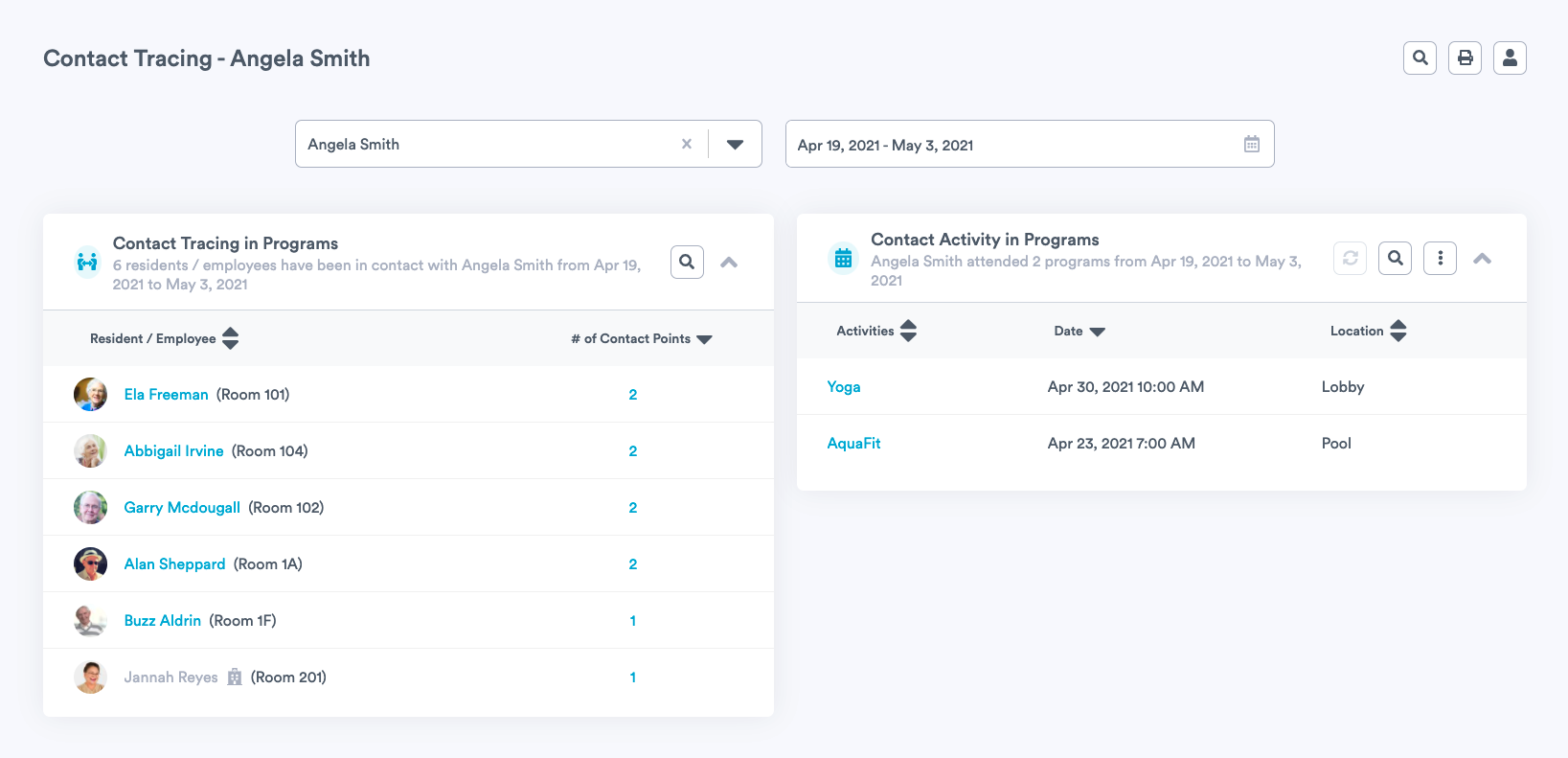Image resolution: width=1568 pixels, height=758 pixels.
Task: Open Ela Freeman's resident link
Action: coord(166,395)
